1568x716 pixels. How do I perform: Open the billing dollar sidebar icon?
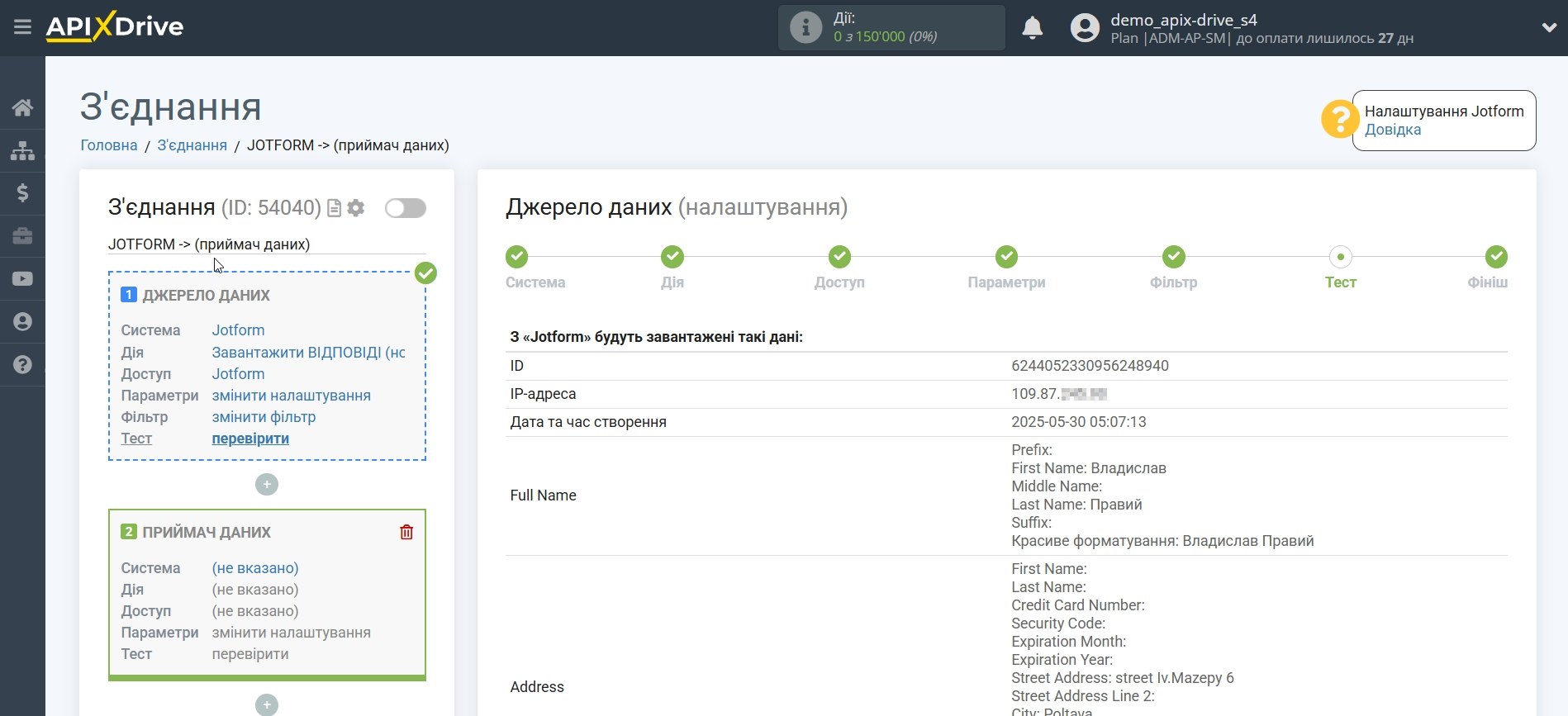pyautogui.click(x=22, y=193)
